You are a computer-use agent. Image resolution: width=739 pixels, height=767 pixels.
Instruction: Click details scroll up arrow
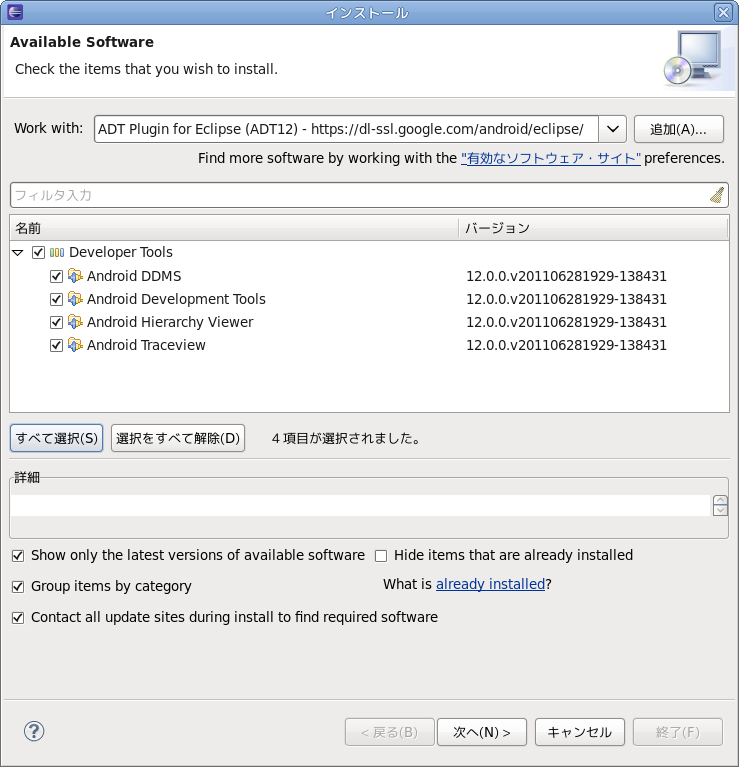[x=720, y=500]
